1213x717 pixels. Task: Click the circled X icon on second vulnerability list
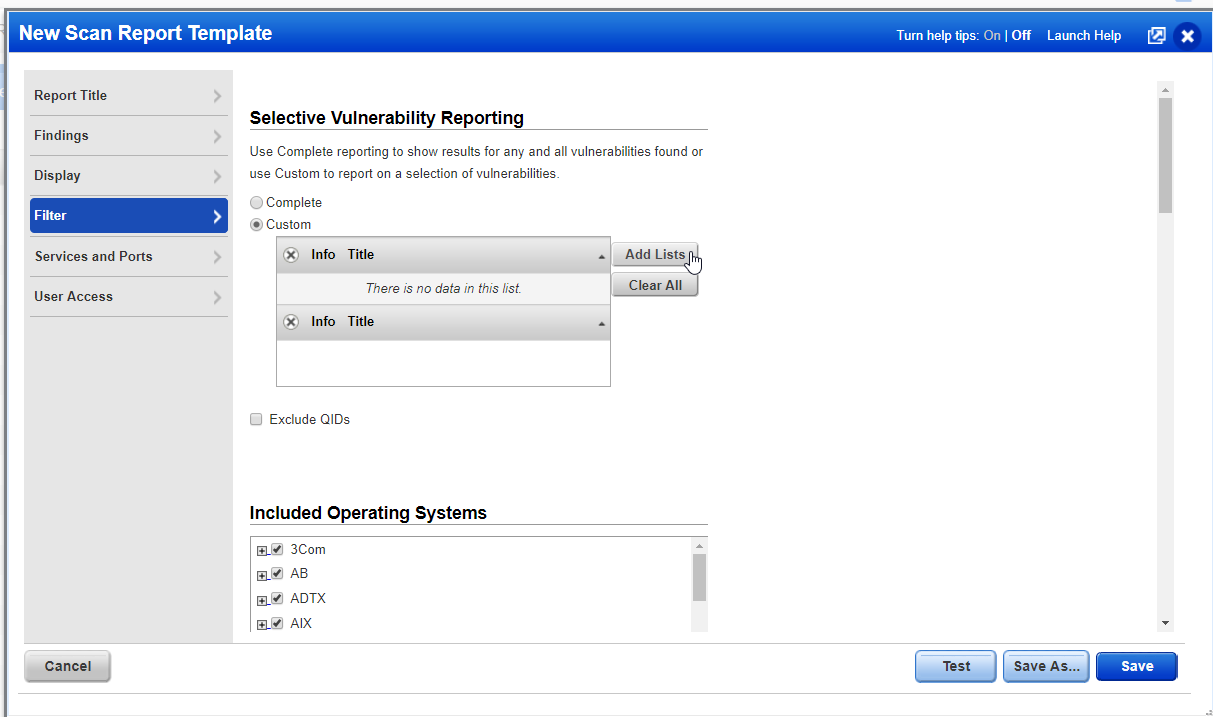pos(291,321)
